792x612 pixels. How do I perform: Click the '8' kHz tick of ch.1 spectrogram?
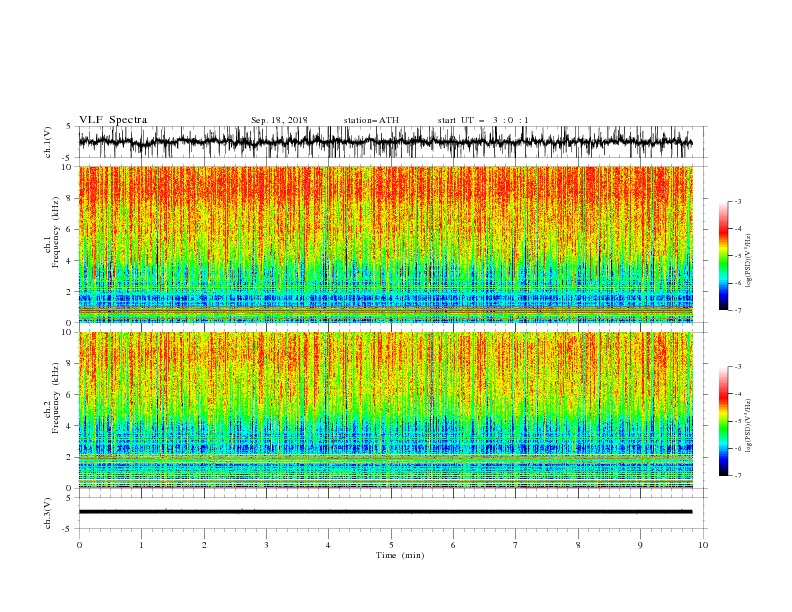pos(69,198)
